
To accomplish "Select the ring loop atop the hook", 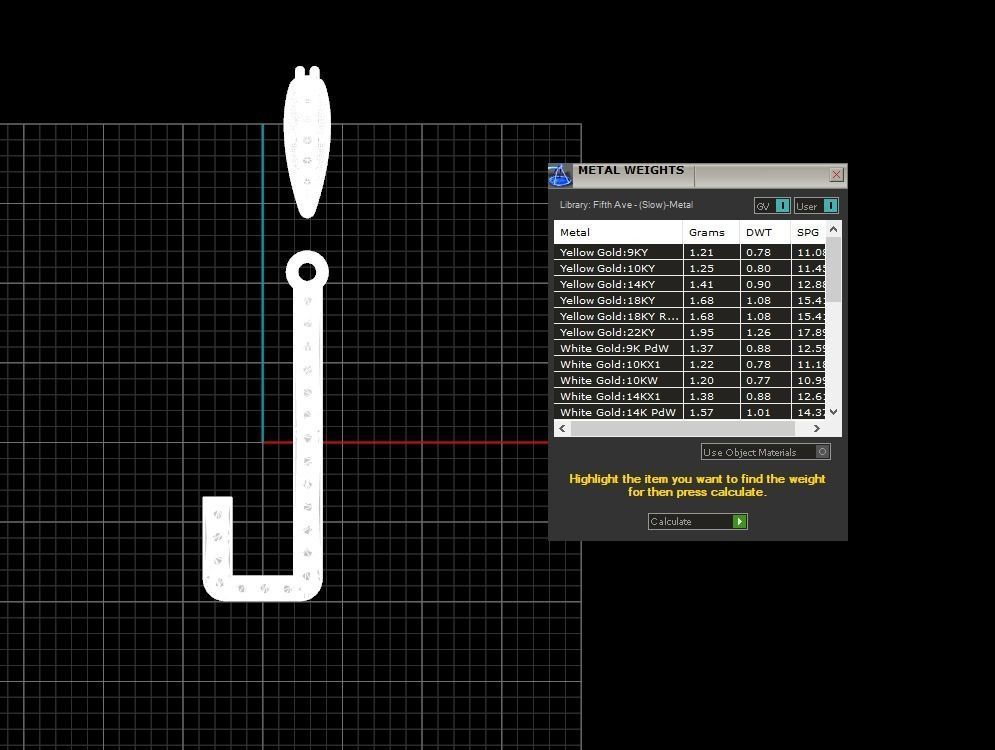I will pyautogui.click(x=307, y=272).
